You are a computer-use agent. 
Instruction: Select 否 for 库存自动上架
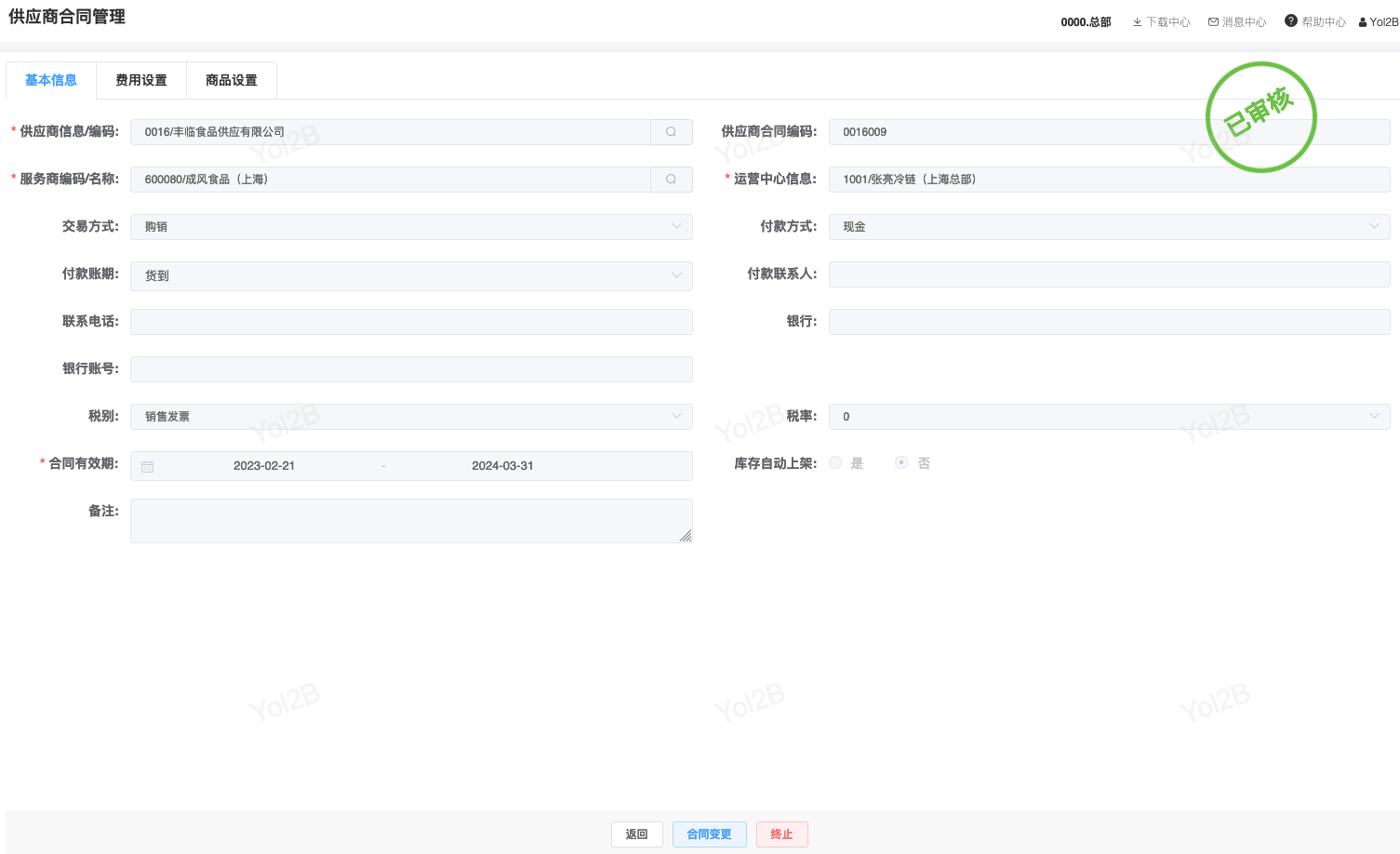click(900, 463)
